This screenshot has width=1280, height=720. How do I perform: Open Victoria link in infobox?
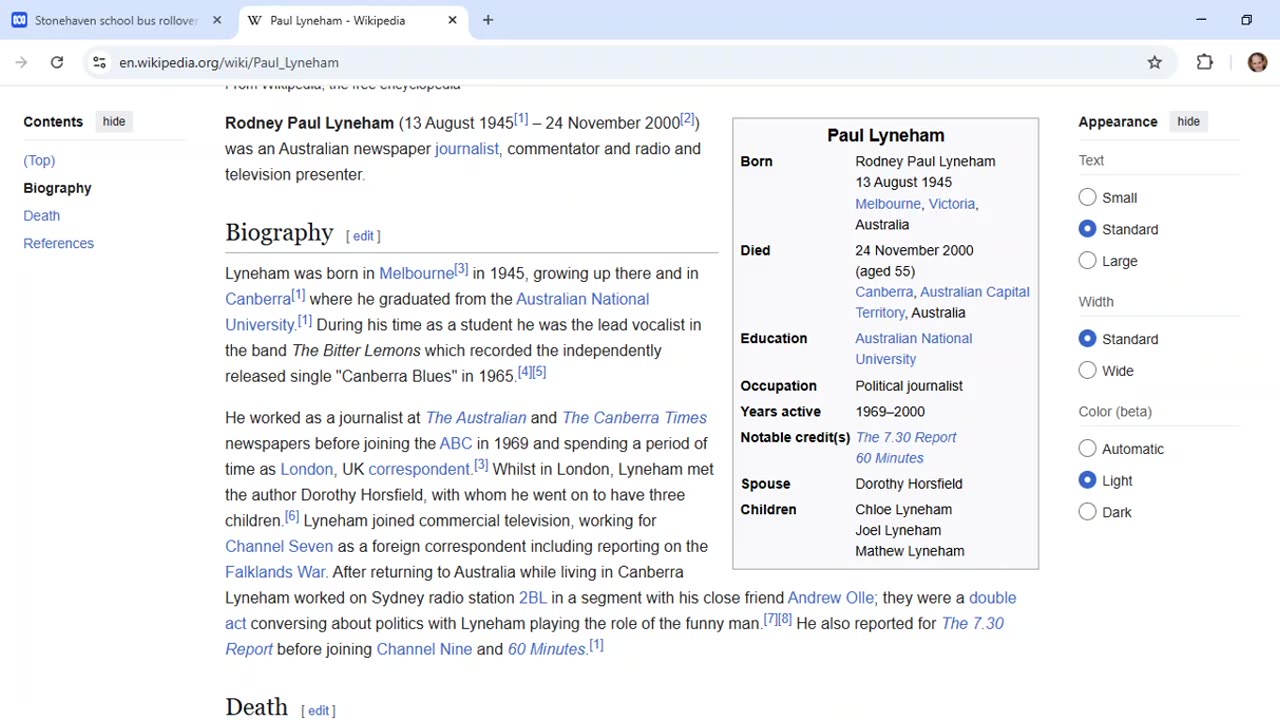tap(951, 204)
